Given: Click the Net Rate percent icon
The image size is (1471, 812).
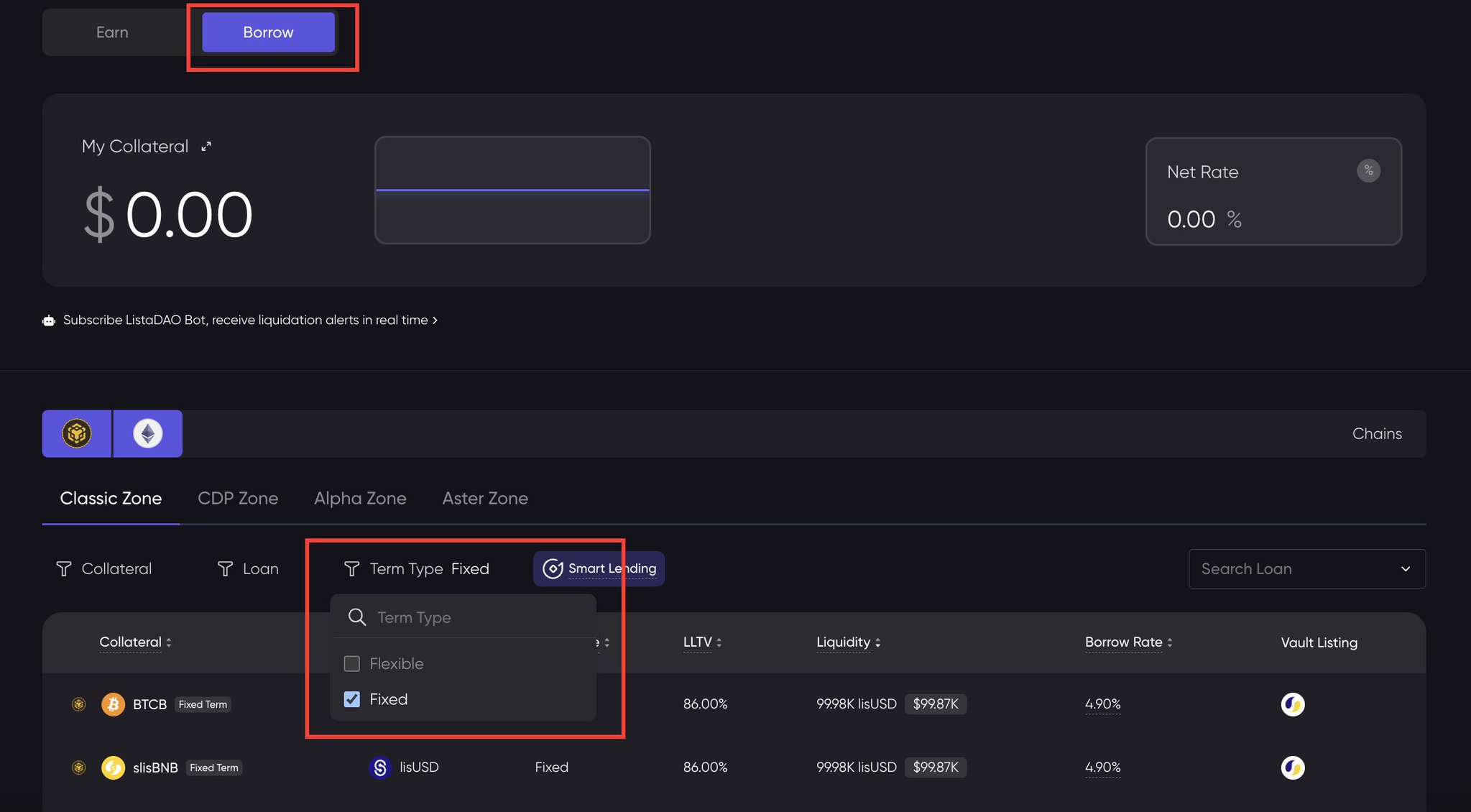Looking at the screenshot, I should tap(1368, 171).
